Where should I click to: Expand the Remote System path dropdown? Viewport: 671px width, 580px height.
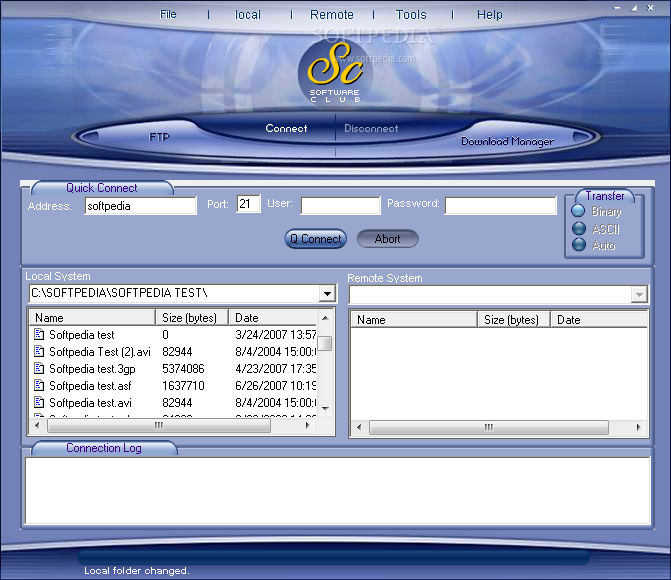(639, 295)
